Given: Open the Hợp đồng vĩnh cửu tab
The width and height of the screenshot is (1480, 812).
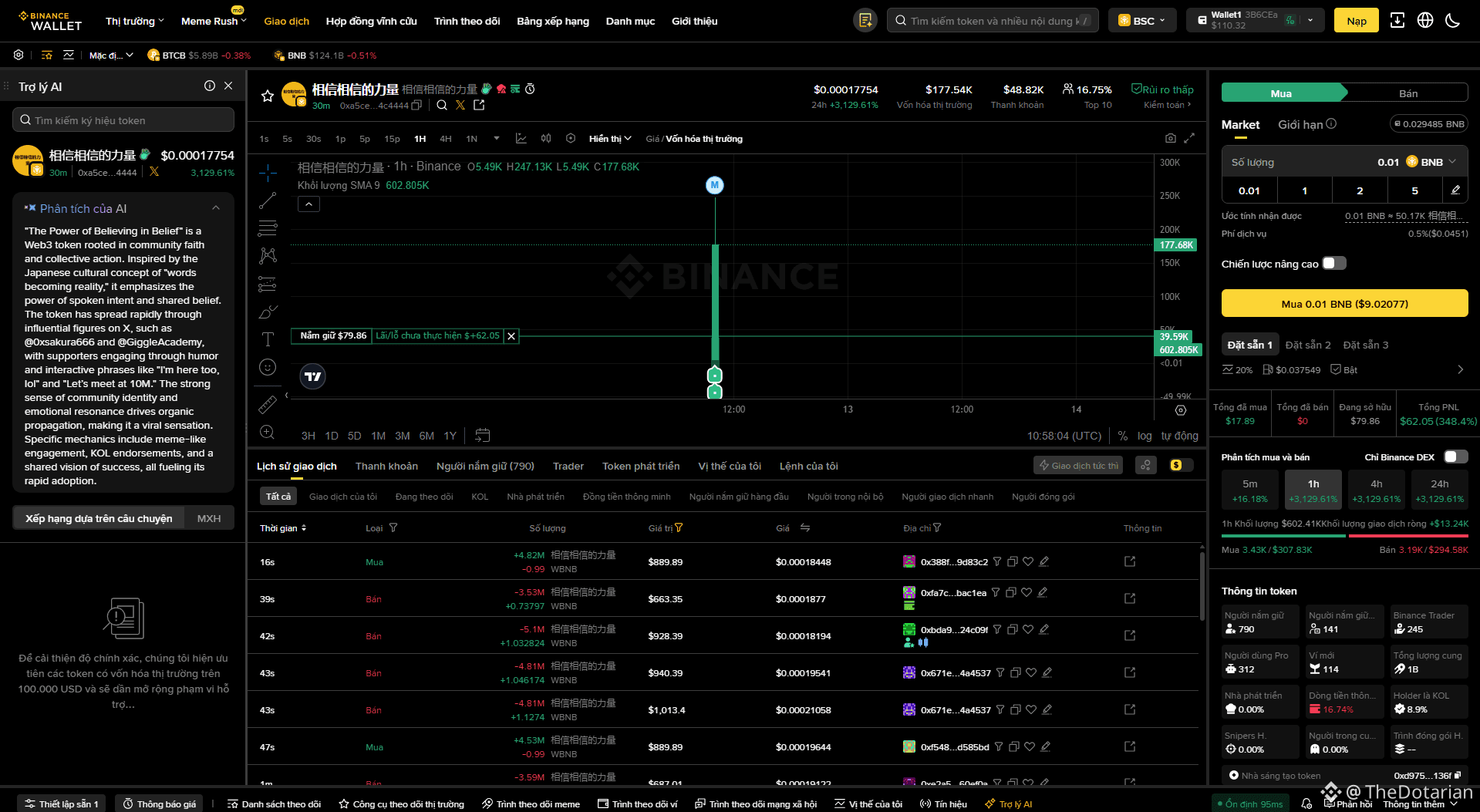Looking at the screenshot, I should pyautogui.click(x=372, y=21).
